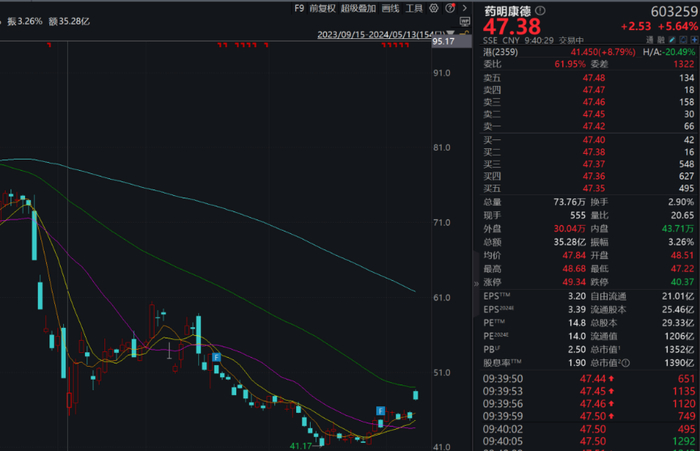Click the PE TTM value 14.8
Image resolution: width=700 pixels, height=451 pixels.
point(577,323)
